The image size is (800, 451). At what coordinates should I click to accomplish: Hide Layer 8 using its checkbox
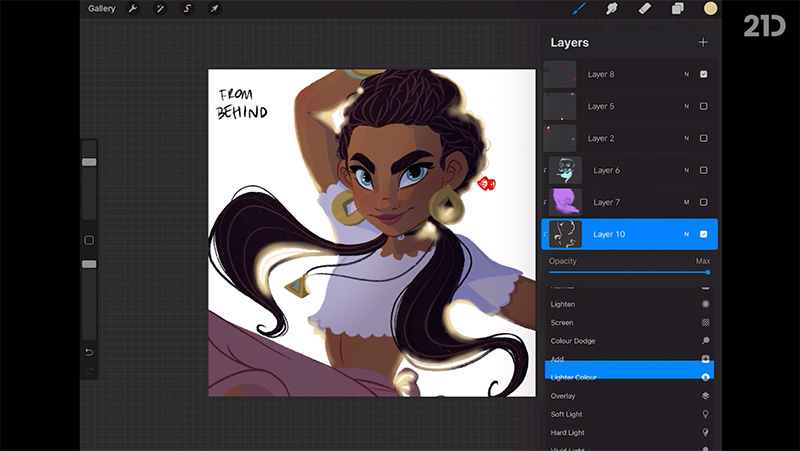pos(704,74)
